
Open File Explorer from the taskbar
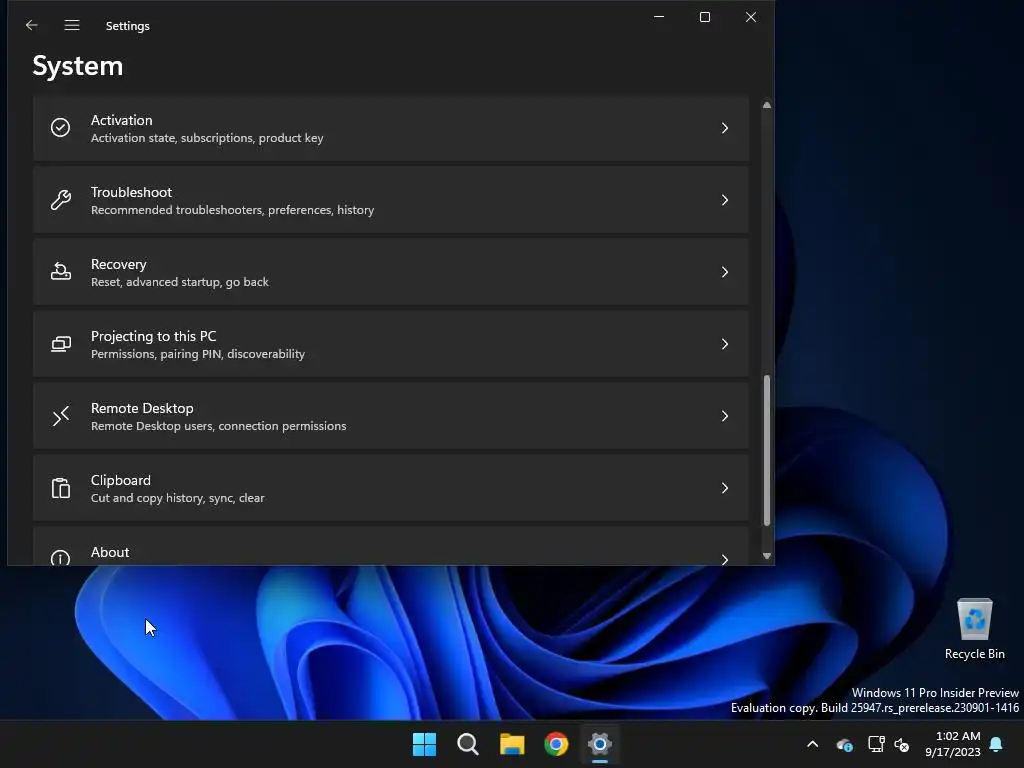512,744
